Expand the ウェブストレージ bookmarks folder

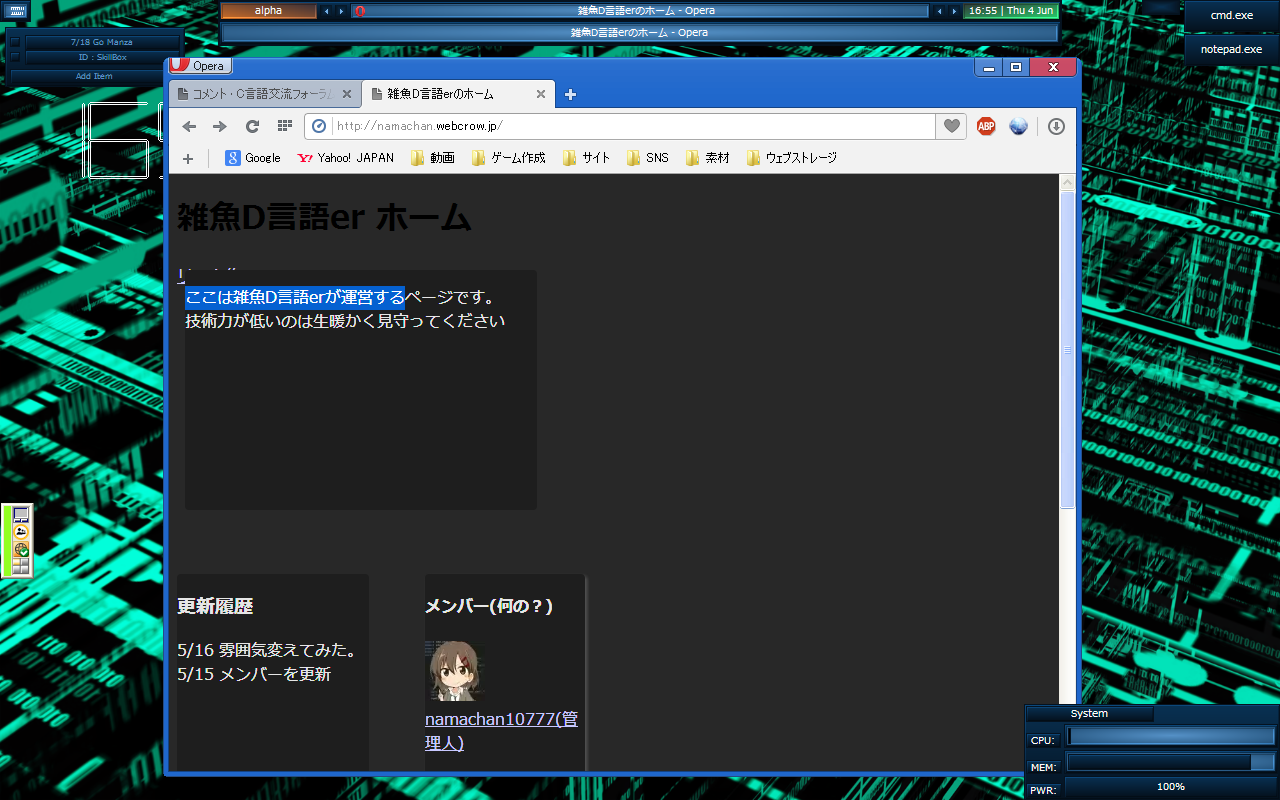(x=791, y=158)
